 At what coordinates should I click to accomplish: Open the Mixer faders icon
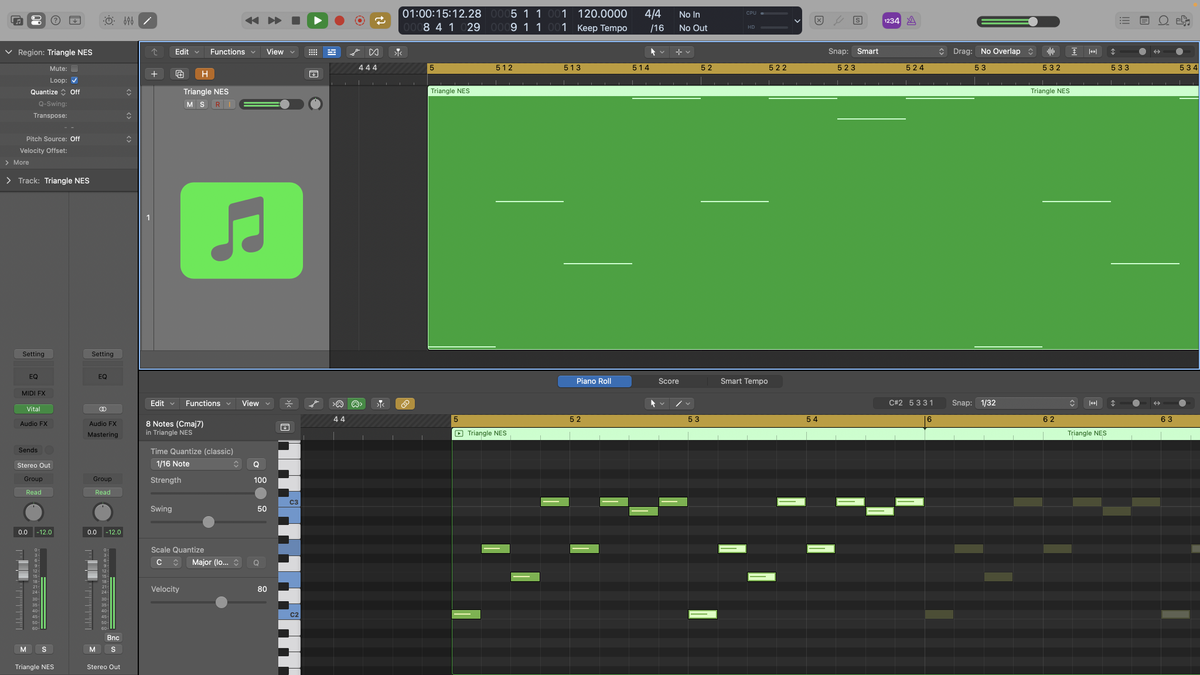click(127, 20)
